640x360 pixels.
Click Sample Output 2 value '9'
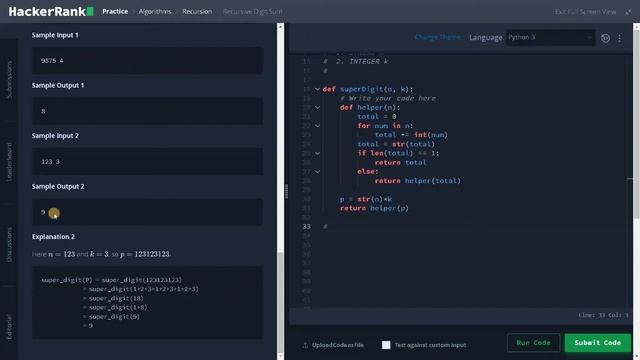43,212
